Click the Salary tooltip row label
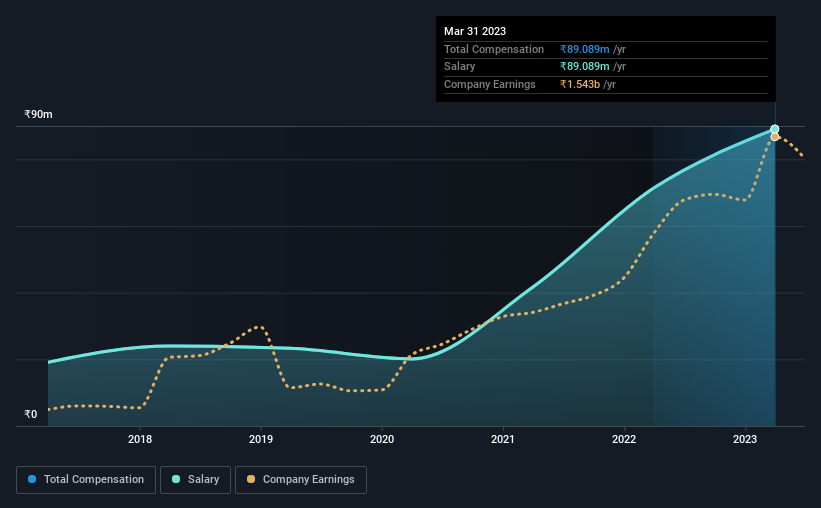 click(460, 67)
